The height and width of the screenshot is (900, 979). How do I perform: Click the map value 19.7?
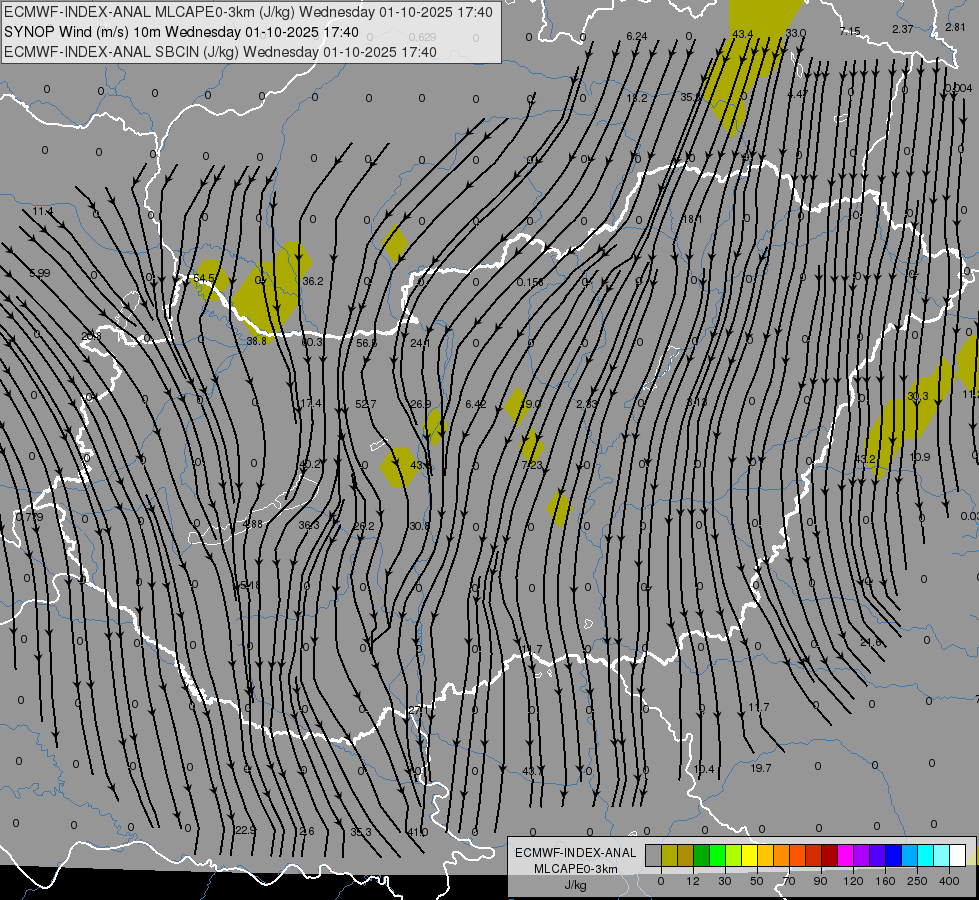[x=760, y=768]
